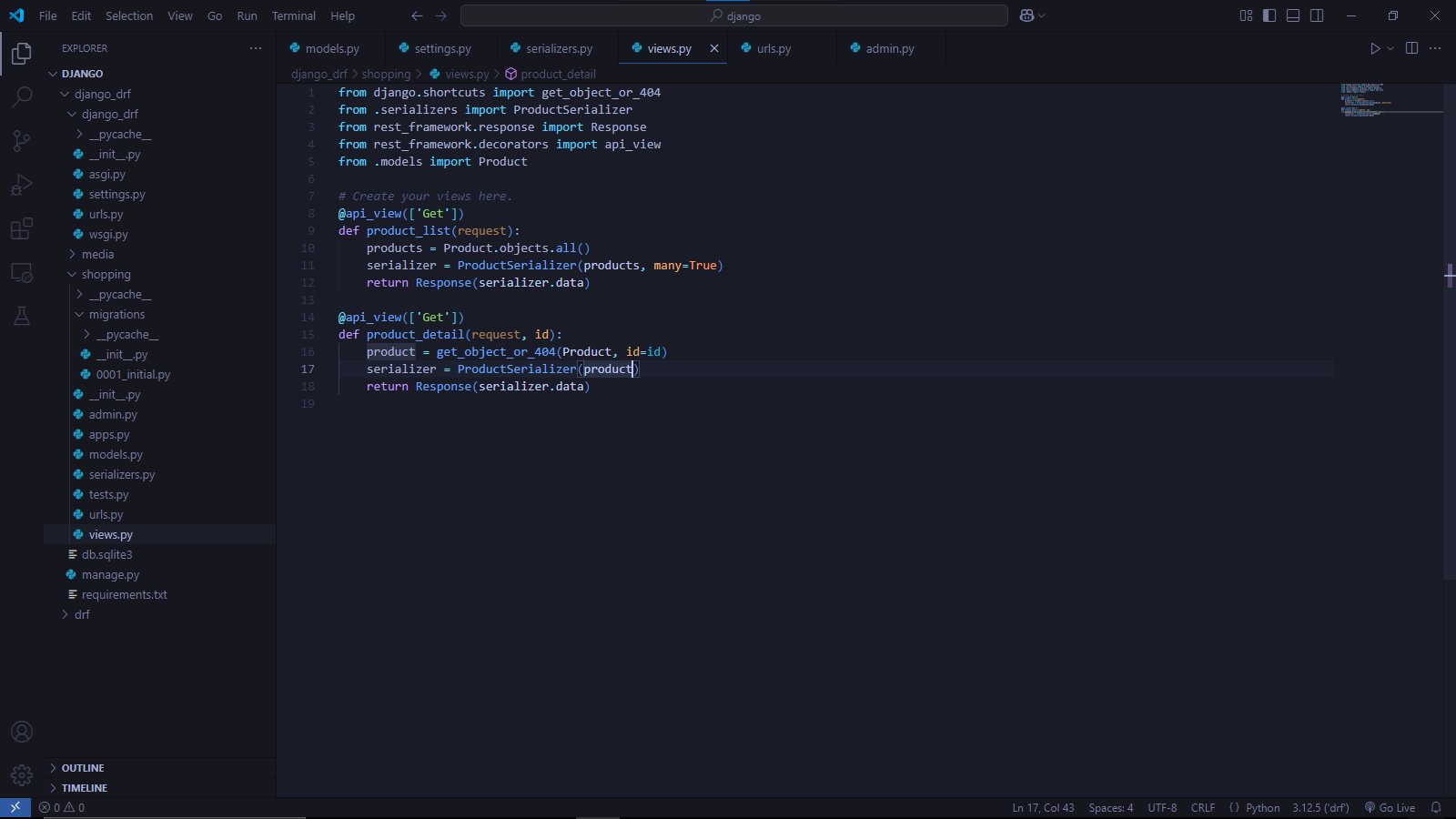Toggle the secondary side bar visibility
This screenshot has width=1456, height=819.
click(x=1317, y=15)
